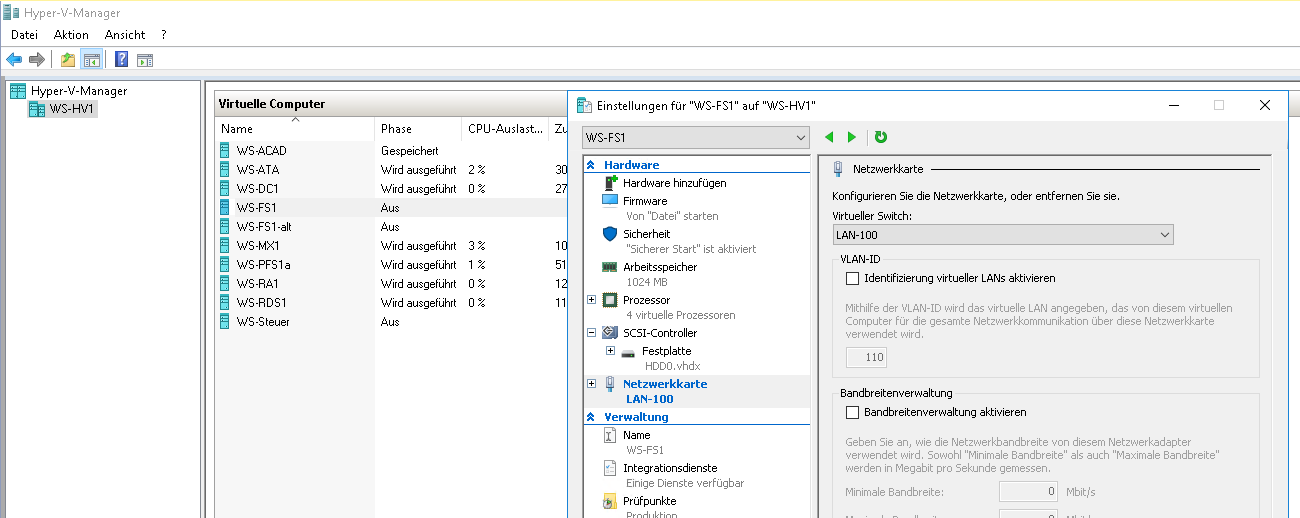This screenshot has width=1300, height=518.
Task: Click the VLAN-ID field showing 110
Action: tap(866, 357)
